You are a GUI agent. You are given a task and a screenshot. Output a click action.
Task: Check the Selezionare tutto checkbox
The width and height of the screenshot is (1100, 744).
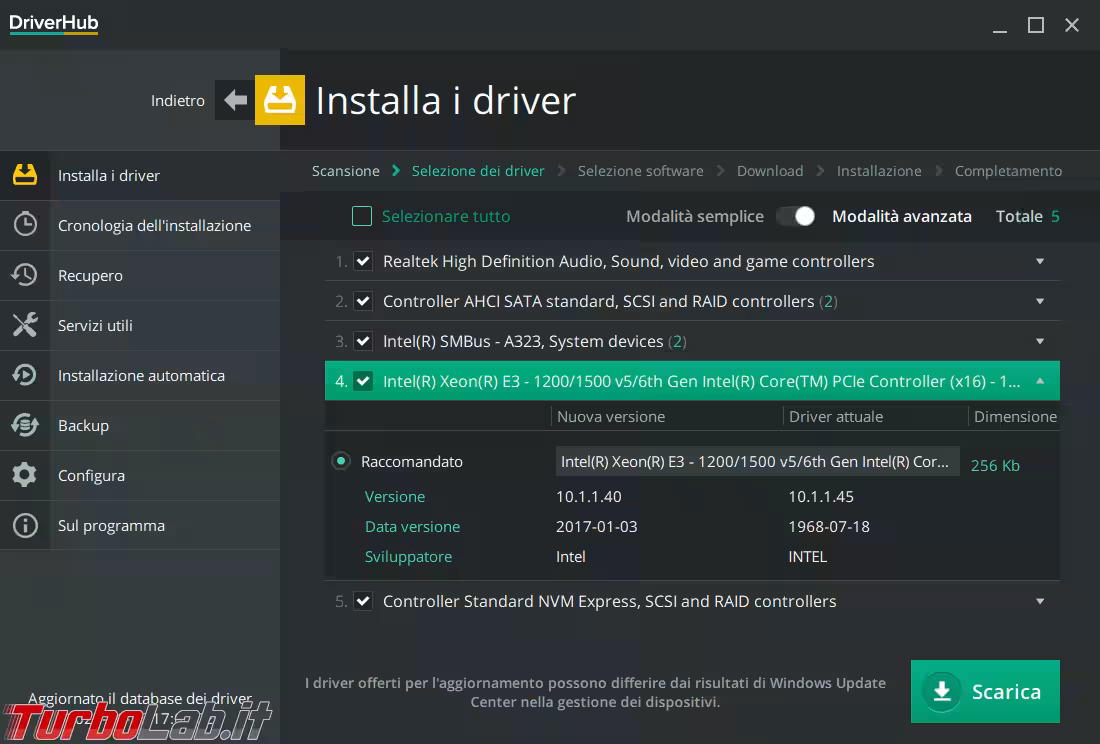(362, 216)
